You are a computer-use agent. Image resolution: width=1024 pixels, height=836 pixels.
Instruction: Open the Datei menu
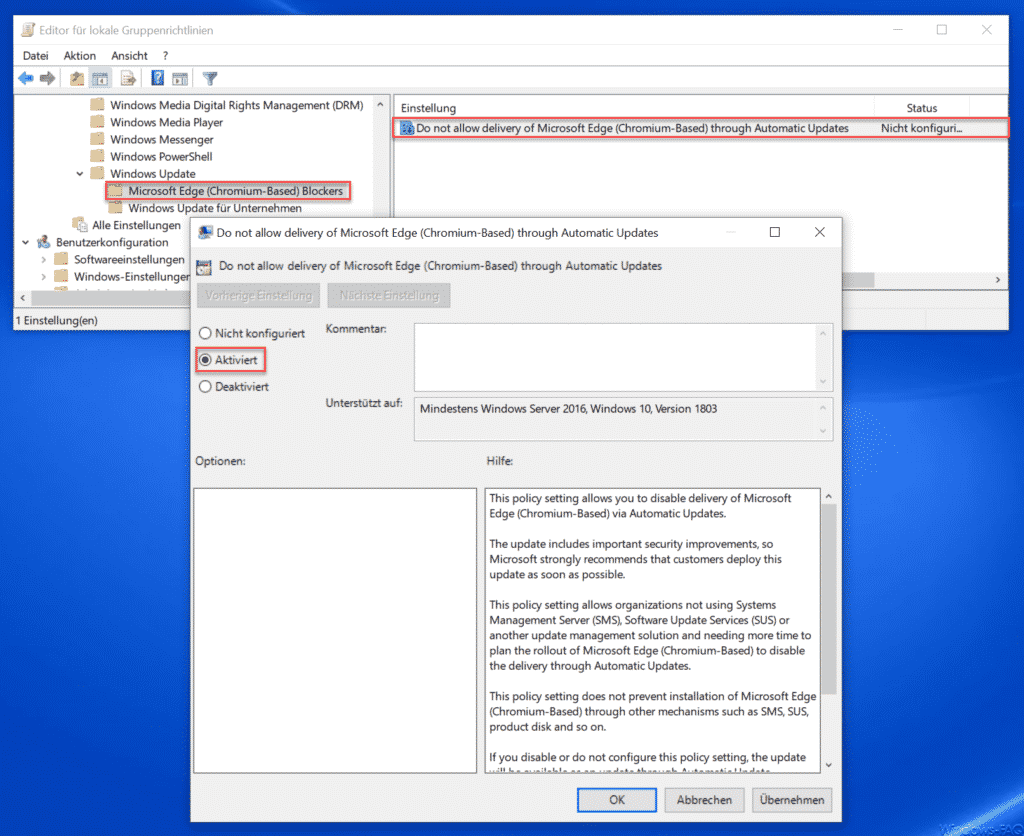point(35,56)
